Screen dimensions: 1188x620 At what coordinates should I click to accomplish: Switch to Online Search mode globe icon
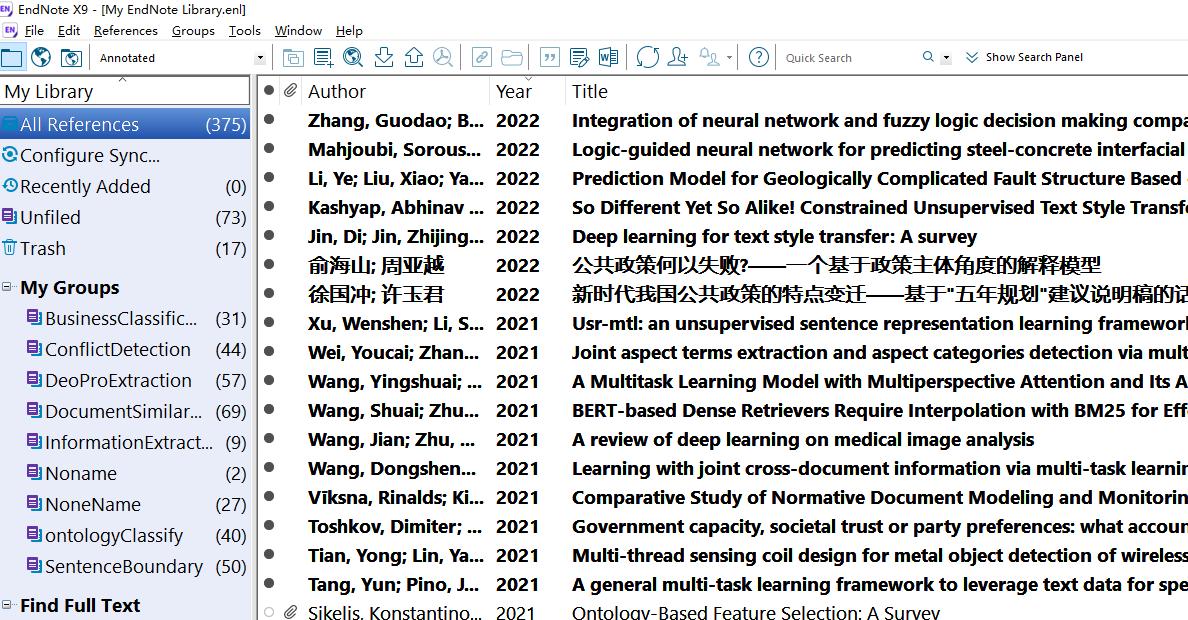click(x=41, y=58)
